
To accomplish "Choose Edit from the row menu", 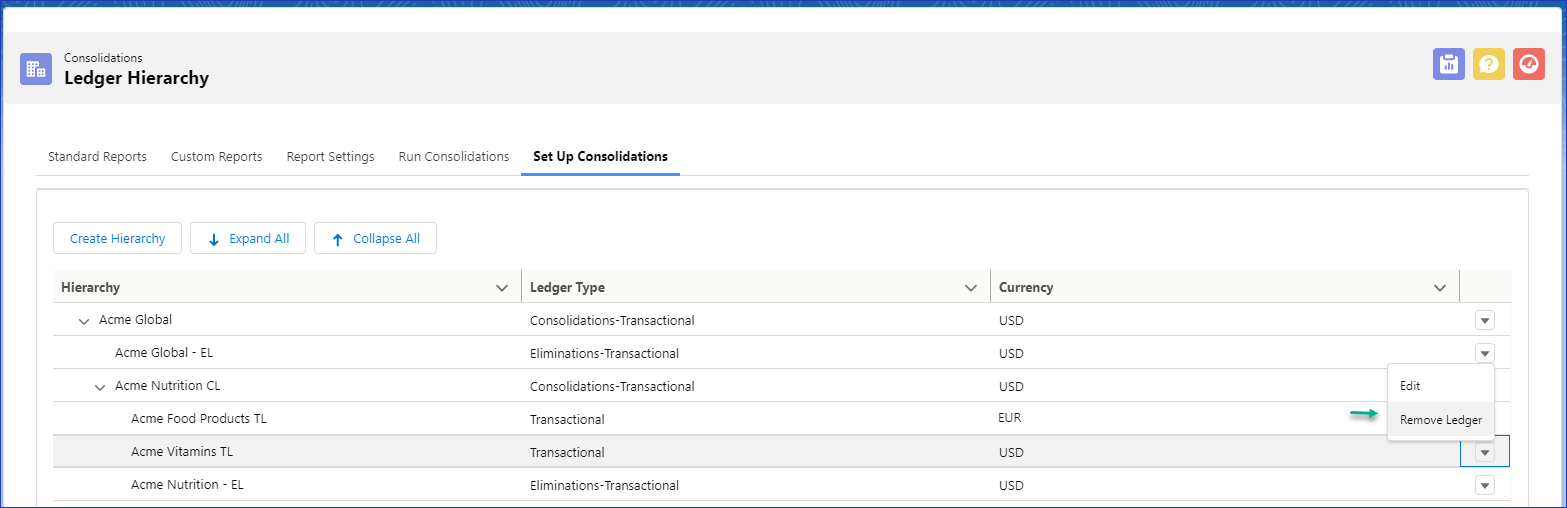I will [1441, 386].
